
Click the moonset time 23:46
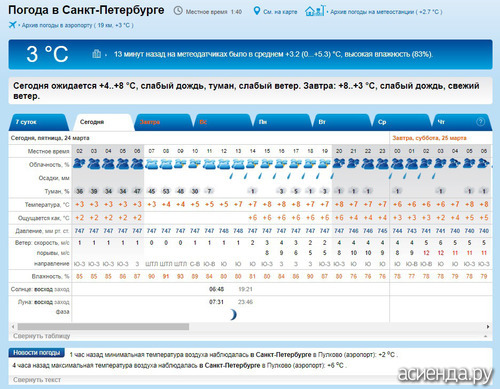click(245, 302)
